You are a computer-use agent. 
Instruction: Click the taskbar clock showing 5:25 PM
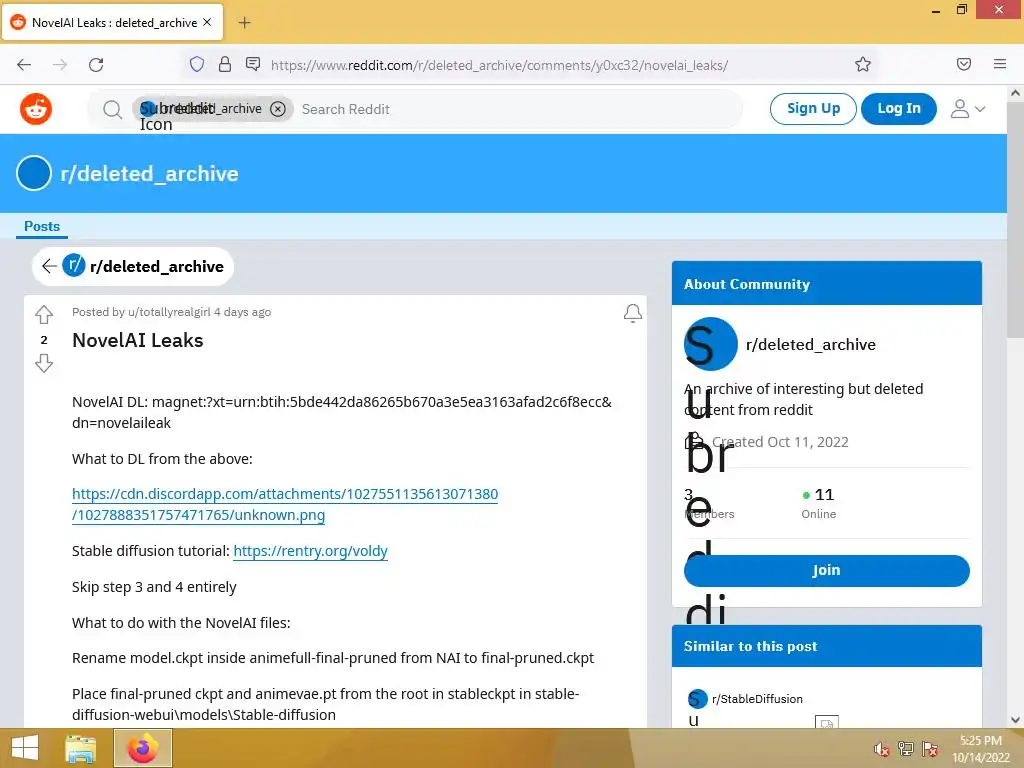coord(981,748)
